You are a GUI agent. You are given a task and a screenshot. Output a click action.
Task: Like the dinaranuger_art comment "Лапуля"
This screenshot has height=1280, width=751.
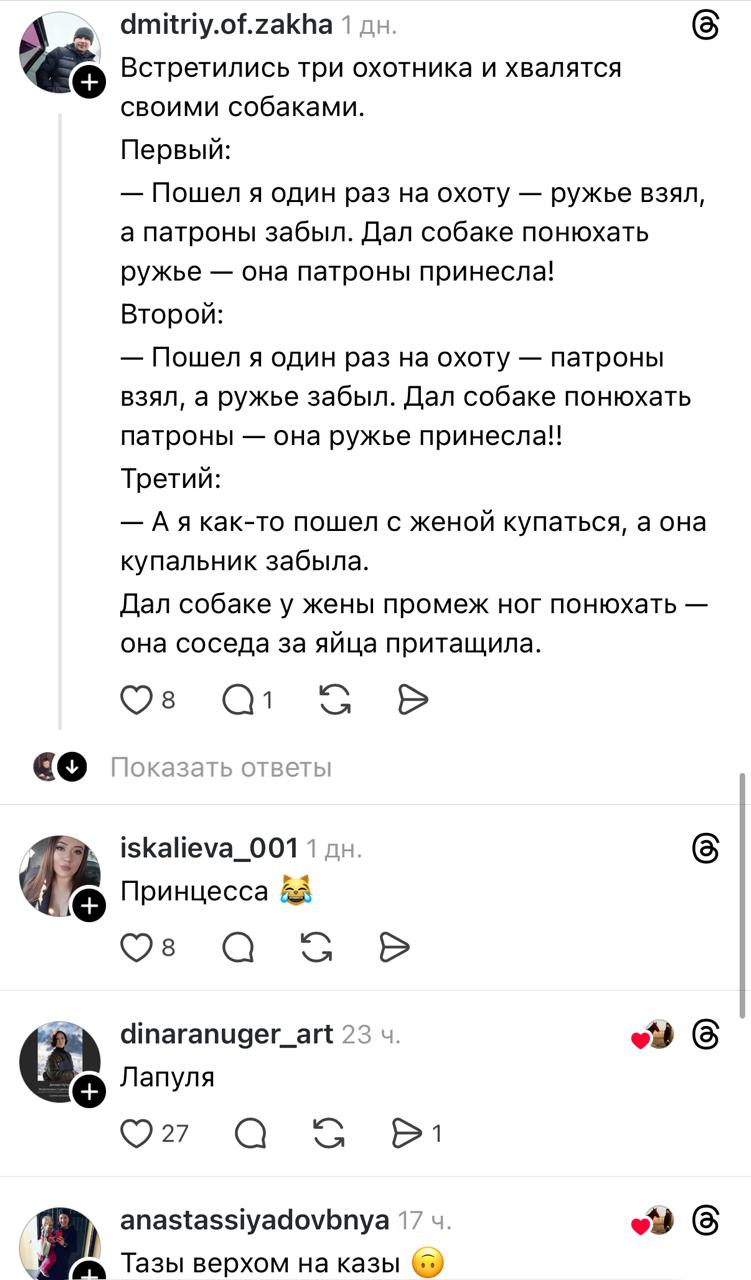coord(136,1132)
